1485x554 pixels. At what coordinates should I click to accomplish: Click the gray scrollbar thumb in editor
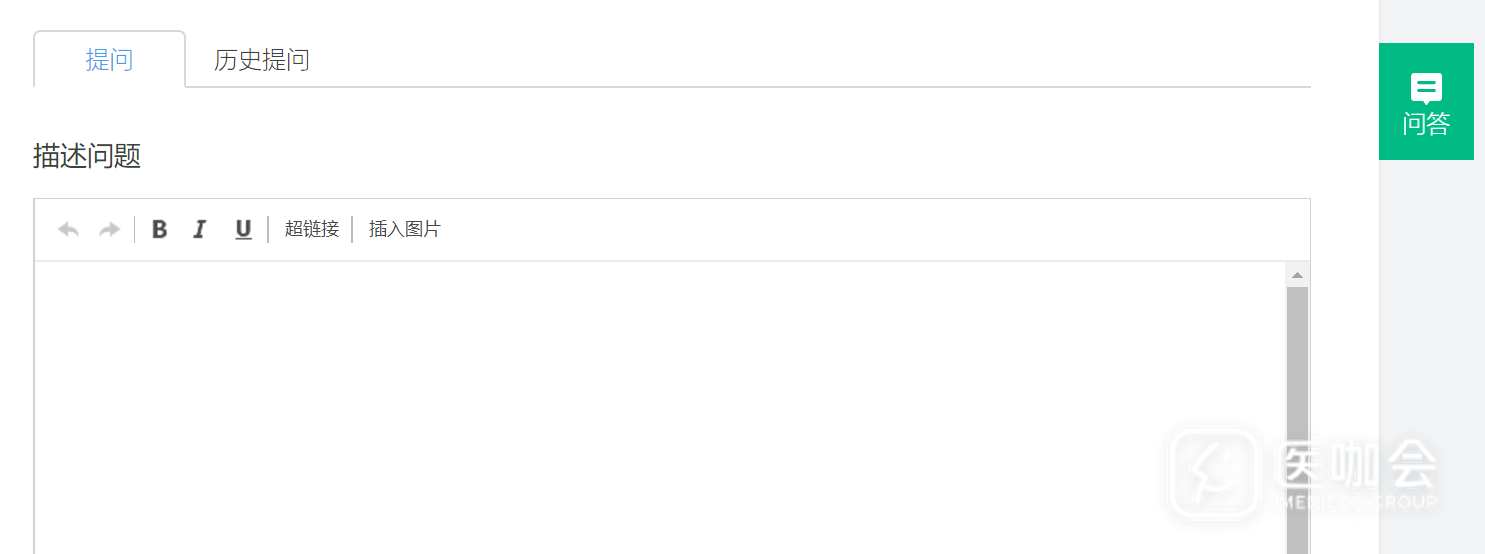(x=1297, y=420)
